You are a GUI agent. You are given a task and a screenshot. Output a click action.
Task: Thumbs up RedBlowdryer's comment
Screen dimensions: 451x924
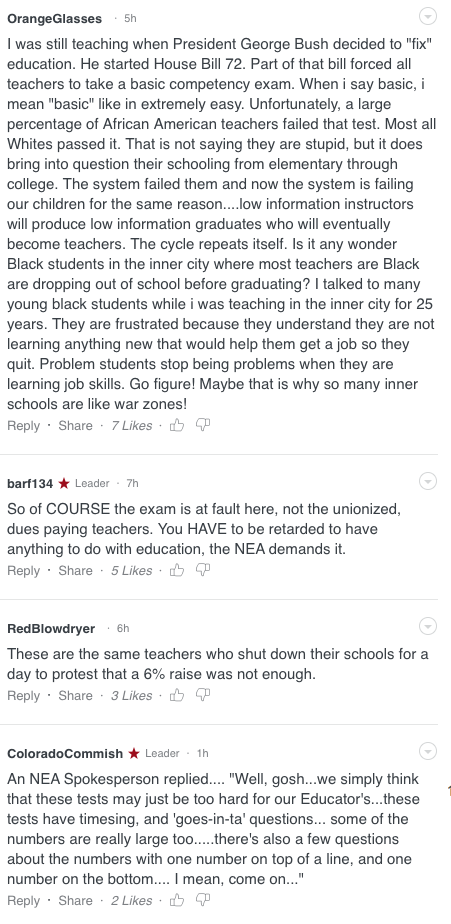click(x=177, y=695)
